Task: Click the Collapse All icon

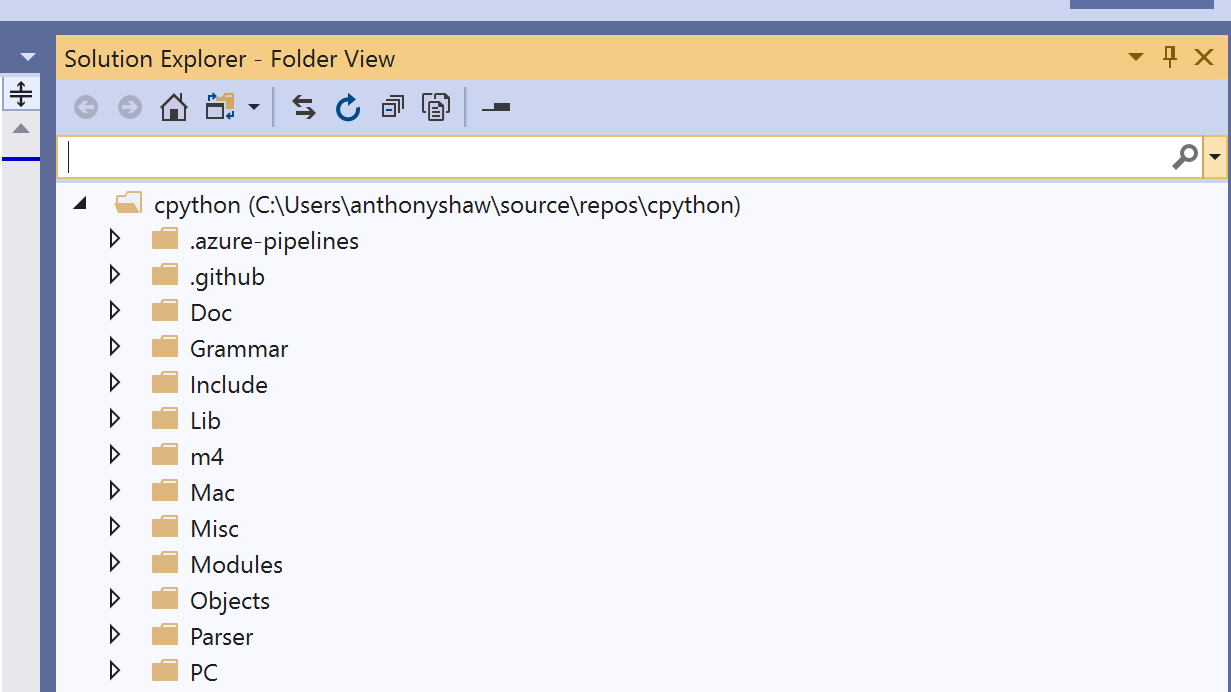Action: tap(392, 107)
